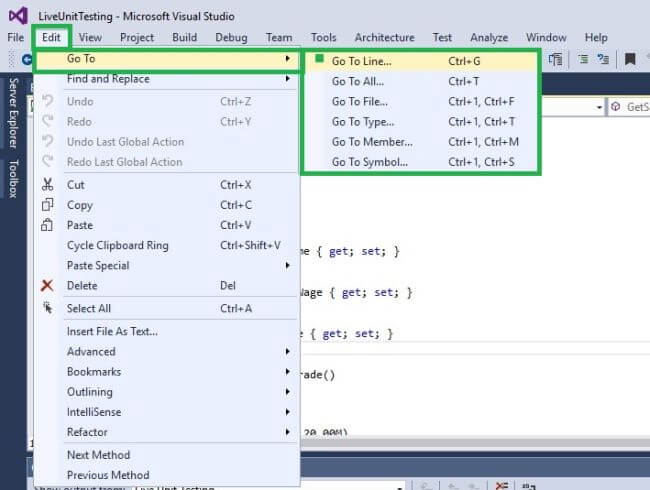Click the Edit menu
The width and height of the screenshot is (650, 490).
click(x=51, y=37)
